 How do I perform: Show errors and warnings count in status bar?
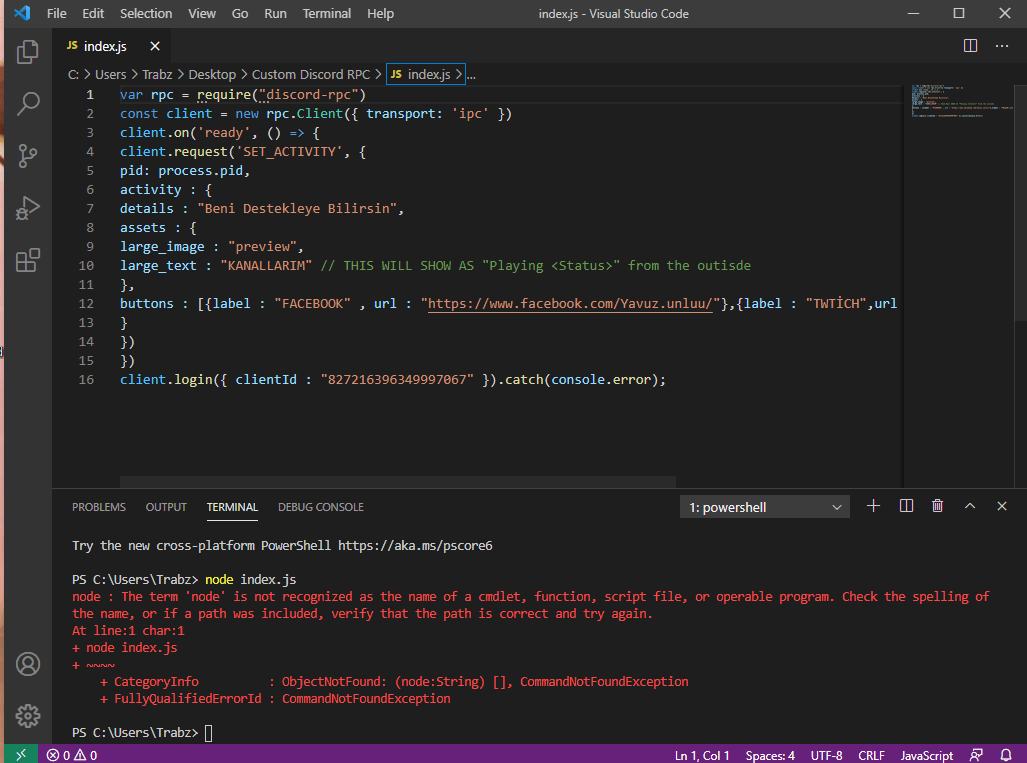[x=72, y=755]
